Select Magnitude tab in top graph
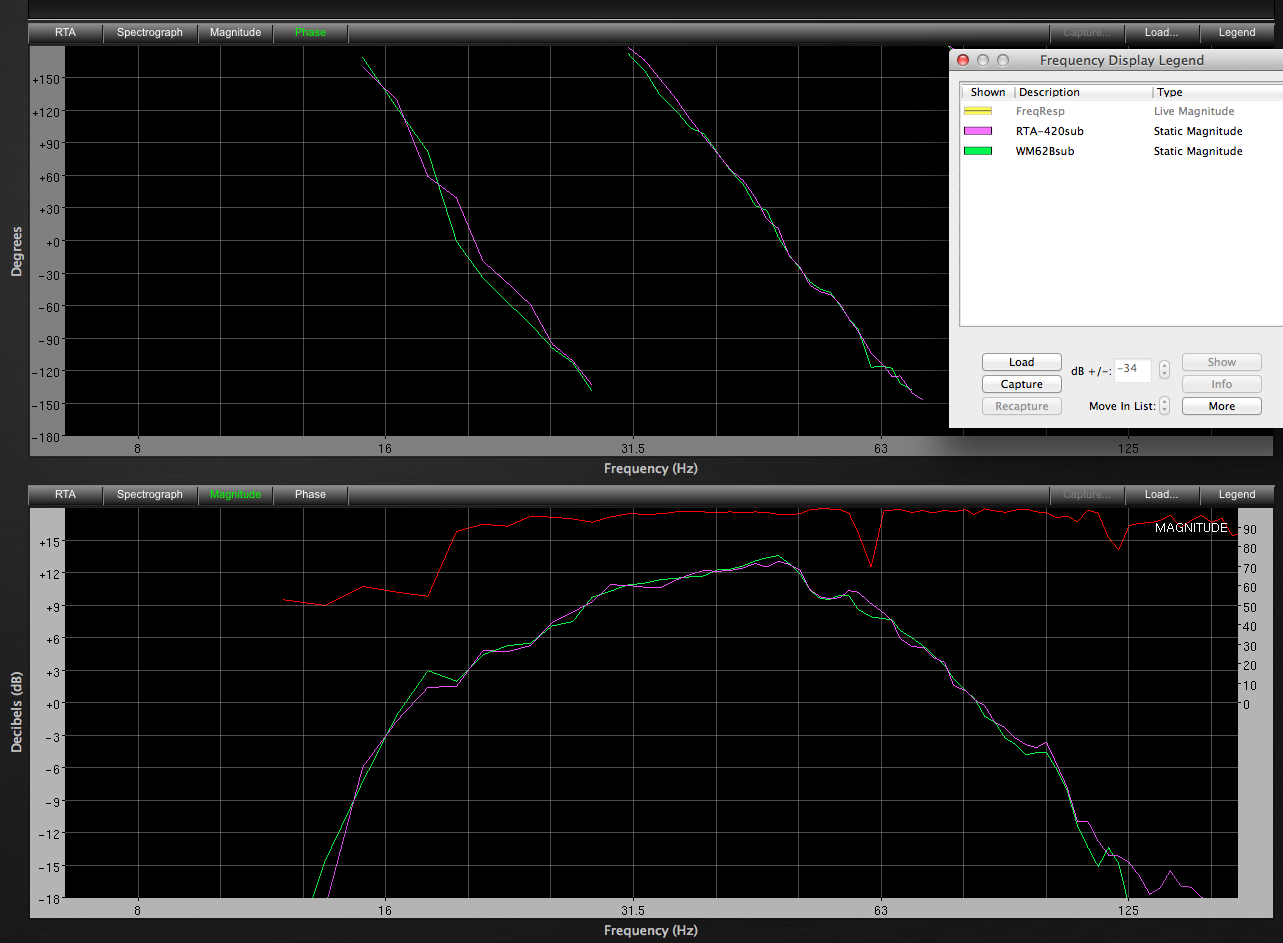This screenshot has height=943, width=1283. [235, 33]
